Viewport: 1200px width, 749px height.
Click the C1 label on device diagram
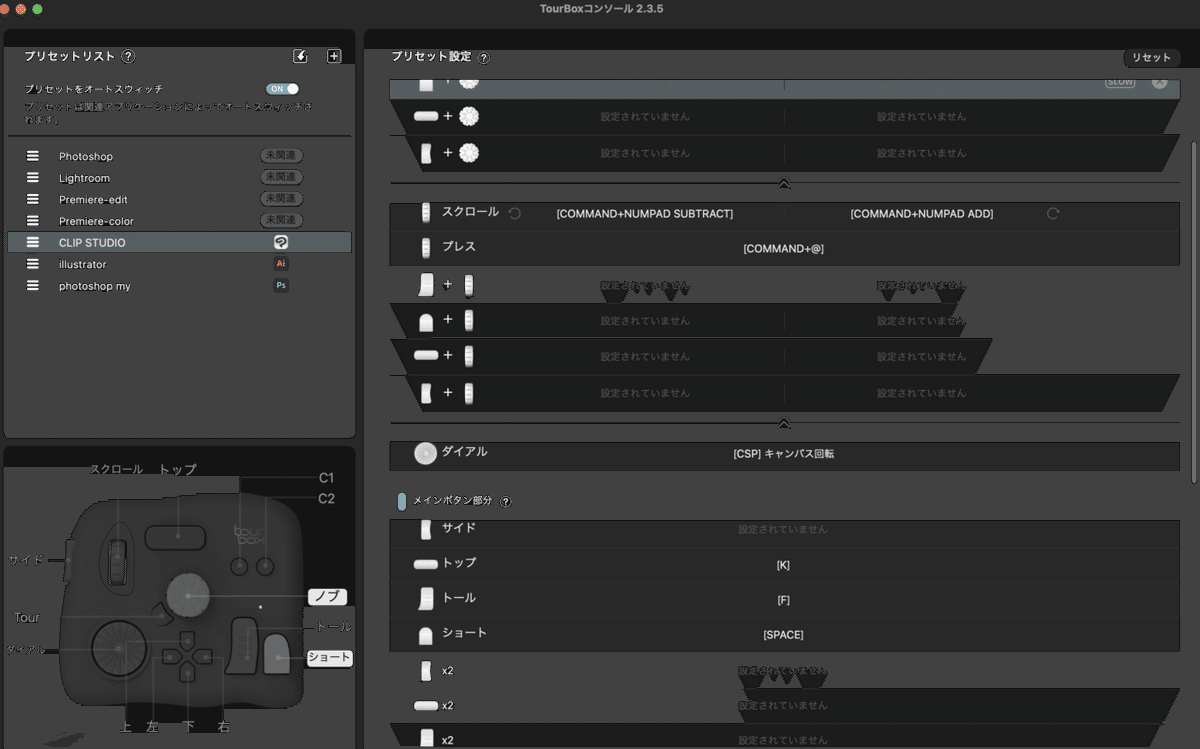(x=326, y=478)
